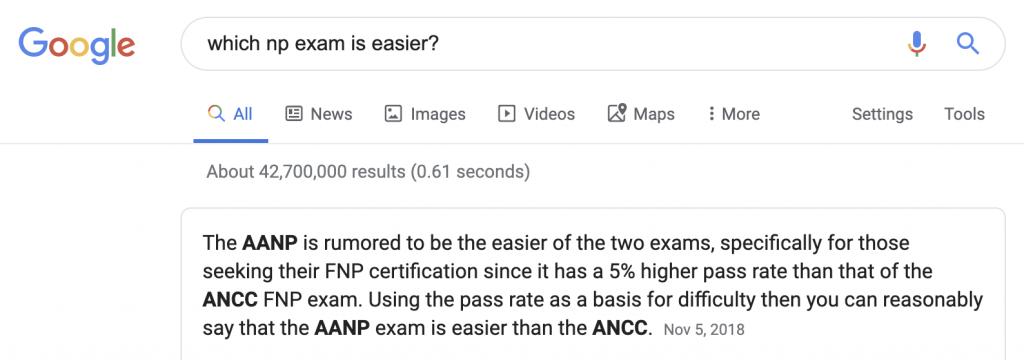Click the results count text line
This screenshot has height=360, width=1024.
368,172
